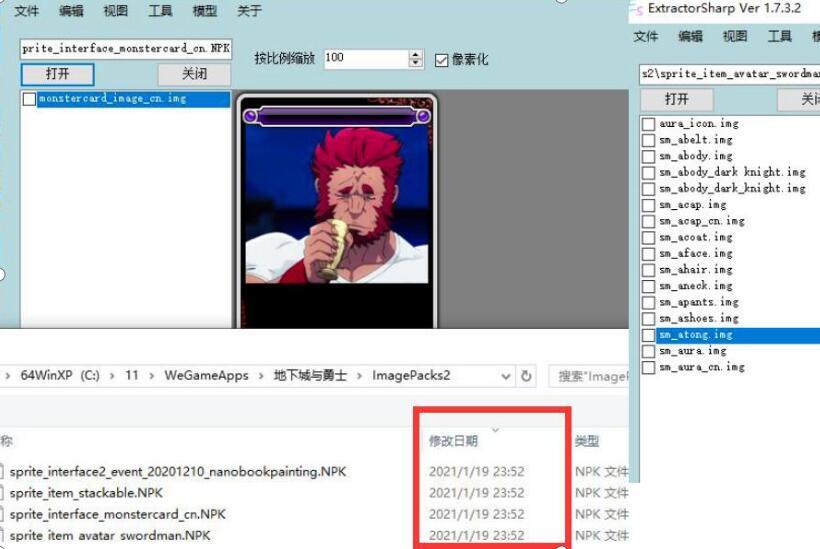
Task: Check the sm_apants.img checkbox
Action: tap(648, 302)
